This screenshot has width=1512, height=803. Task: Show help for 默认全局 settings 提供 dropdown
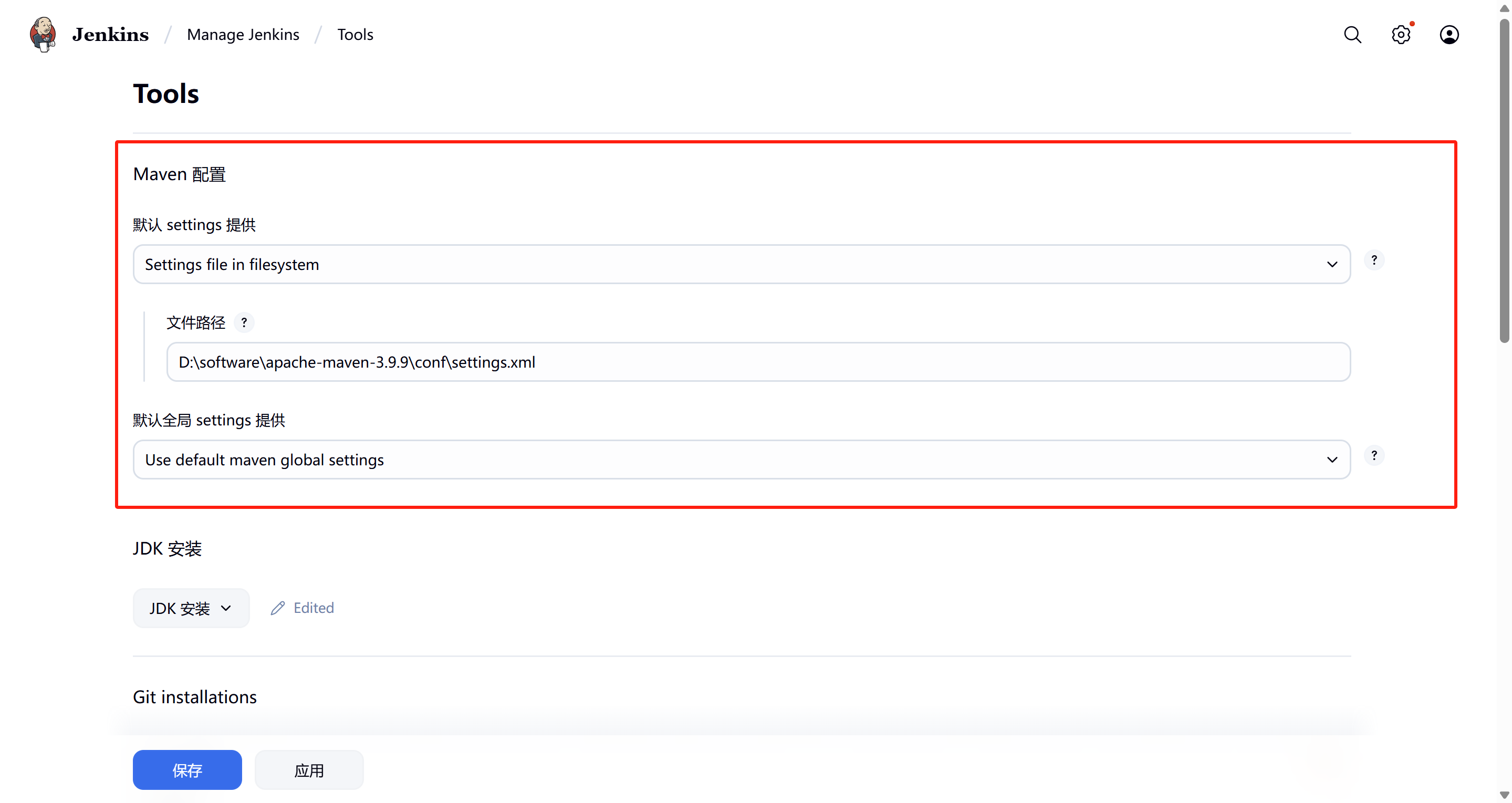tap(1373, 455)
